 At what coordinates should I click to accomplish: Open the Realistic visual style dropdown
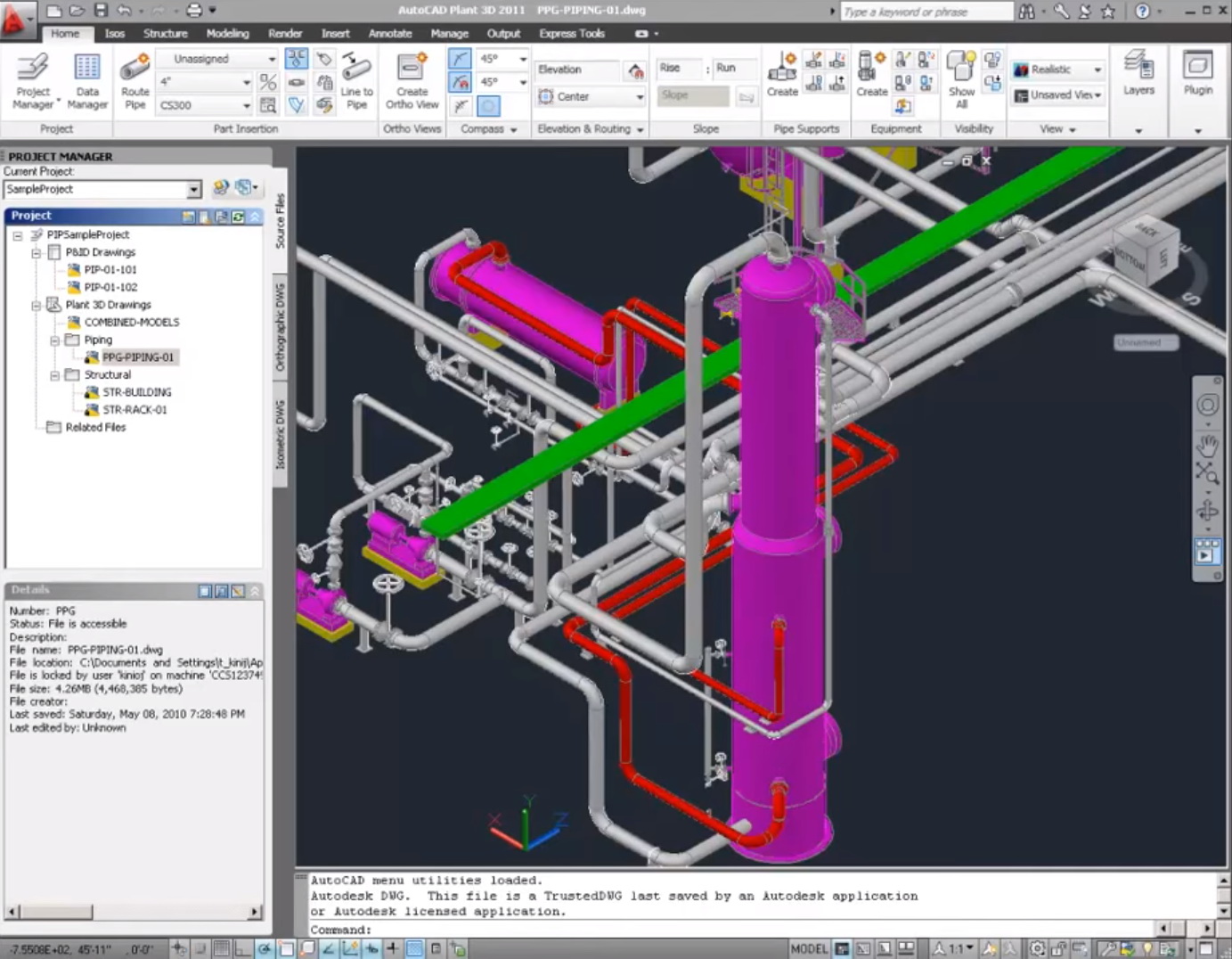click(1097, 69)
